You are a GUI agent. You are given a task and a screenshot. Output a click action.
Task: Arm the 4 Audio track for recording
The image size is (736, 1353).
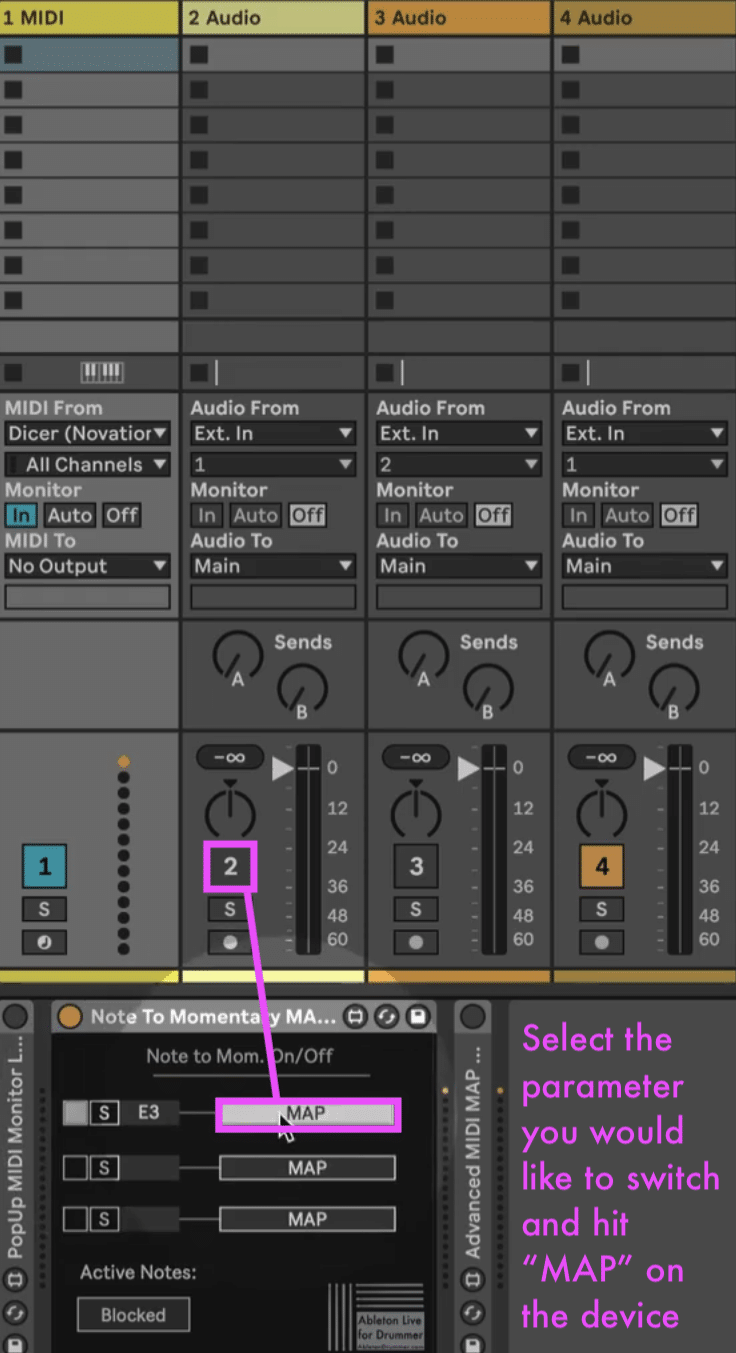tap(601, 942)
